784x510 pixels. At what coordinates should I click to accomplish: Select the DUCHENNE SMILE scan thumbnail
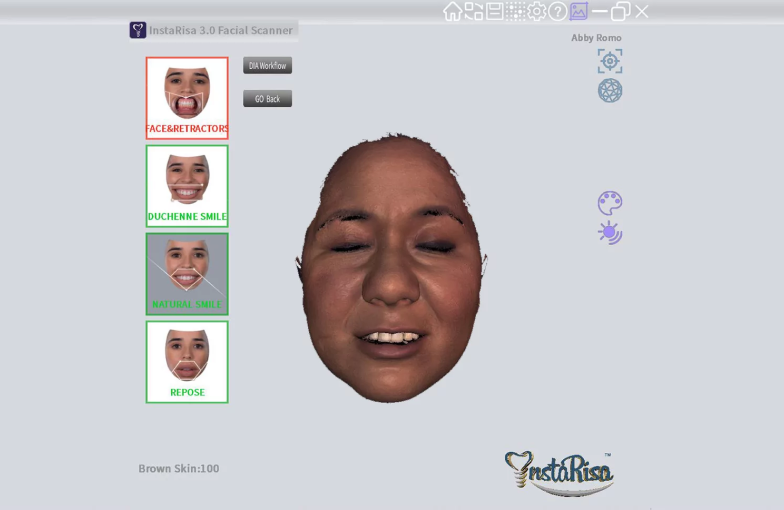point(187,186)
